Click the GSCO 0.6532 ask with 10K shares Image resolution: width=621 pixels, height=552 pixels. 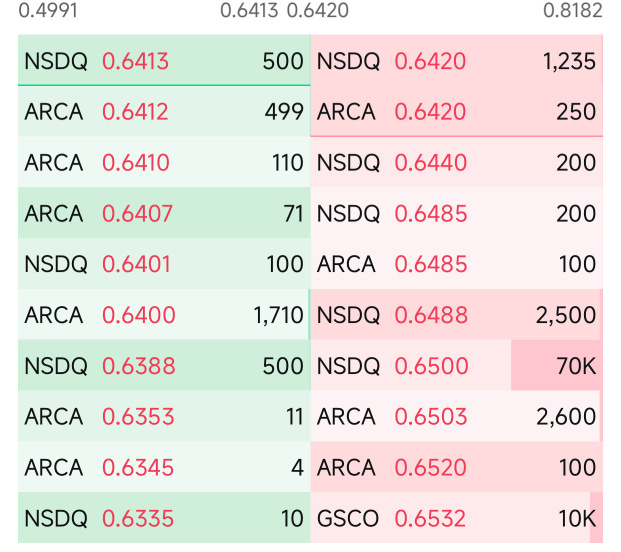[457, 518]
